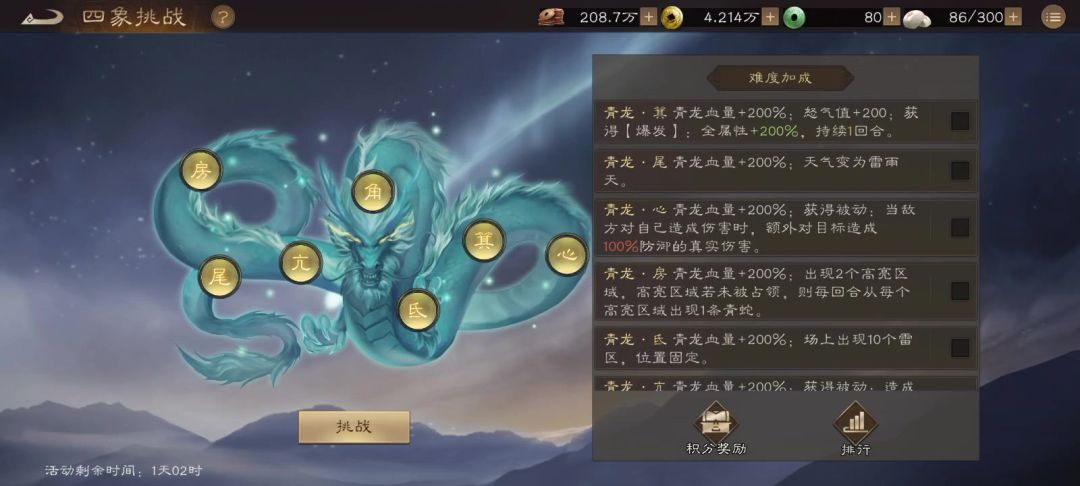The image size is (1080, 486).
Task: Select the 尾 star node
Action: (x=219, y=276)
